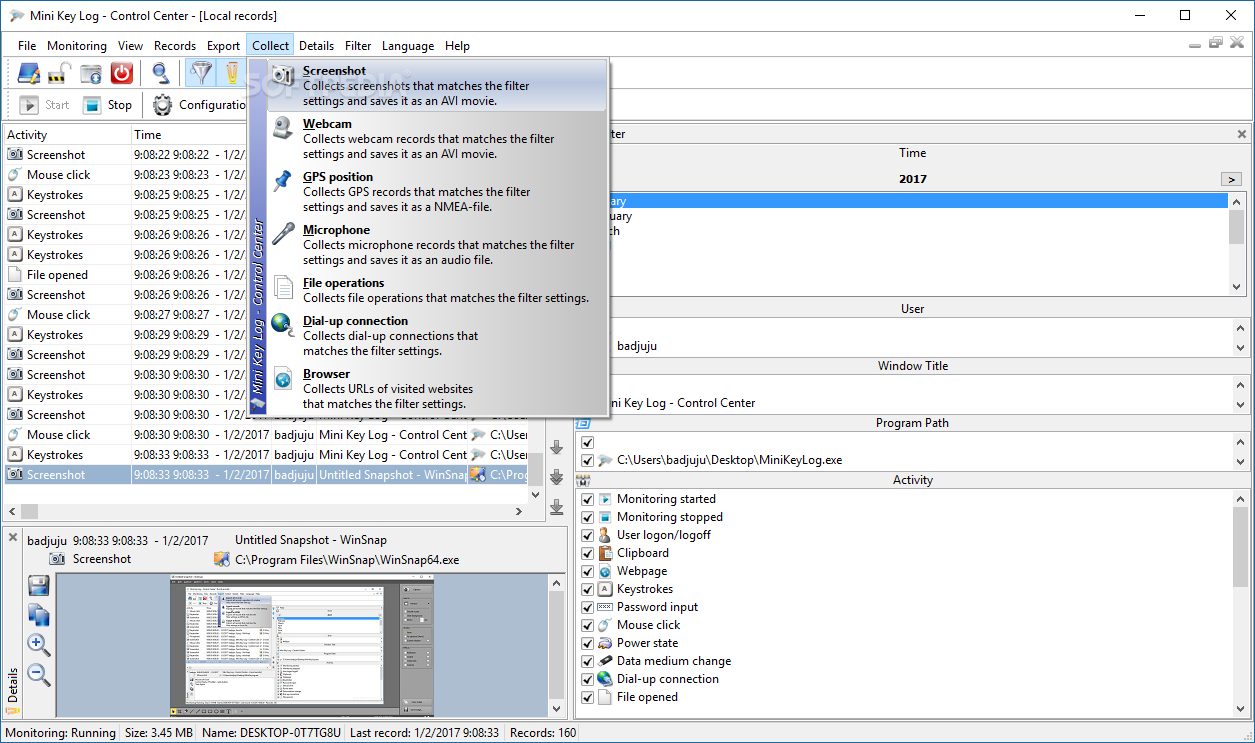Click the Program Path section icon
The image size is (1255, 743).
coord(584,423)
